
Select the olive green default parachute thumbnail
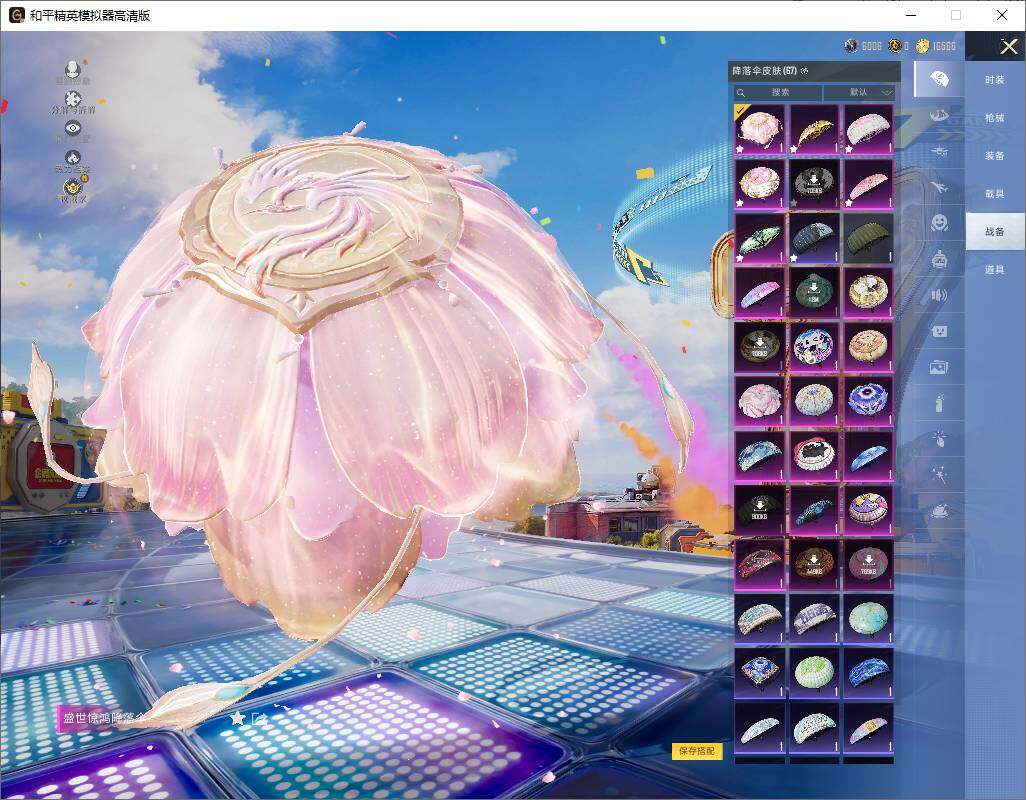(868, 237)
